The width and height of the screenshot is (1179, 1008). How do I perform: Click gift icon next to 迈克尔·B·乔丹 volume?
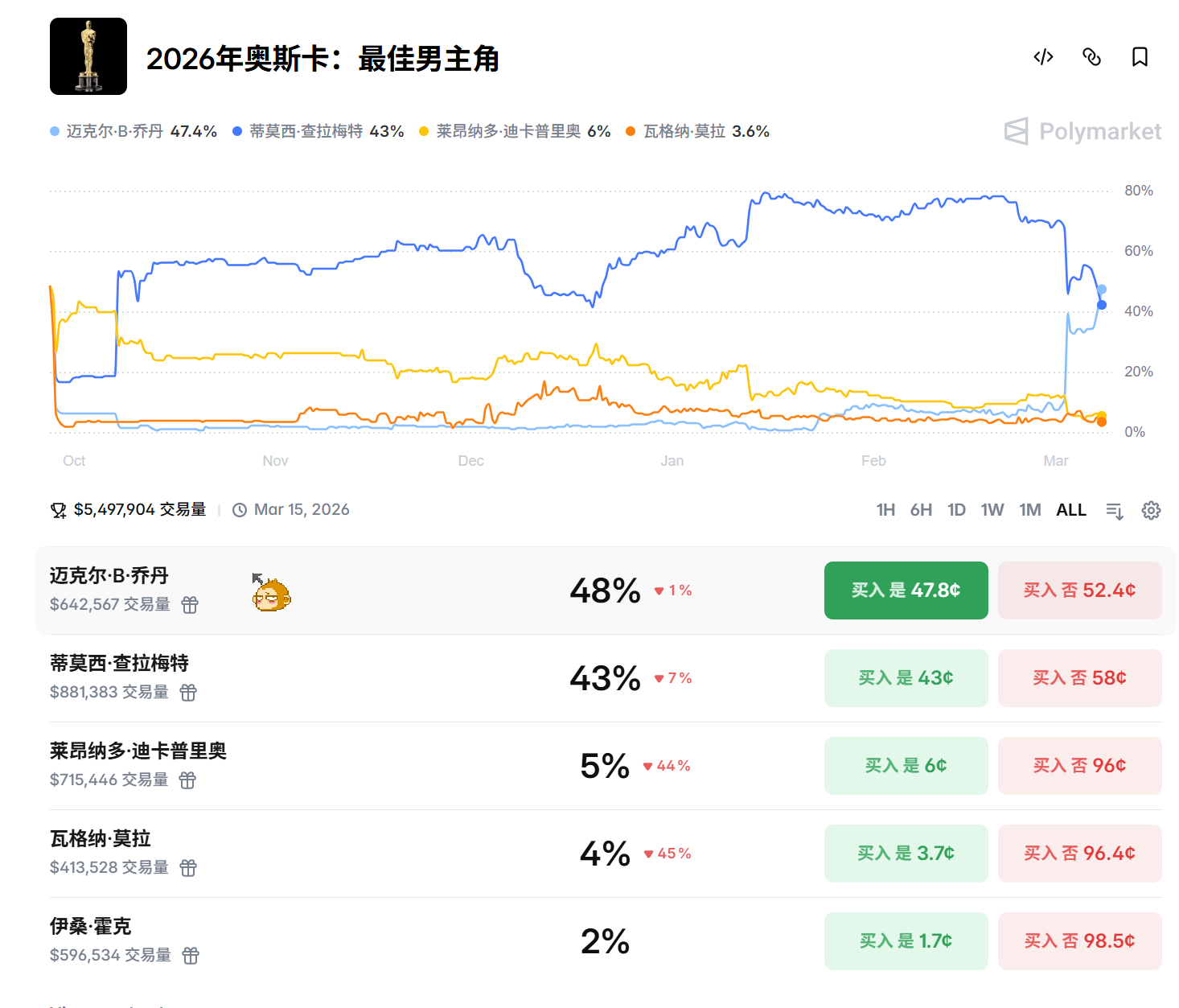click(190, 605)
